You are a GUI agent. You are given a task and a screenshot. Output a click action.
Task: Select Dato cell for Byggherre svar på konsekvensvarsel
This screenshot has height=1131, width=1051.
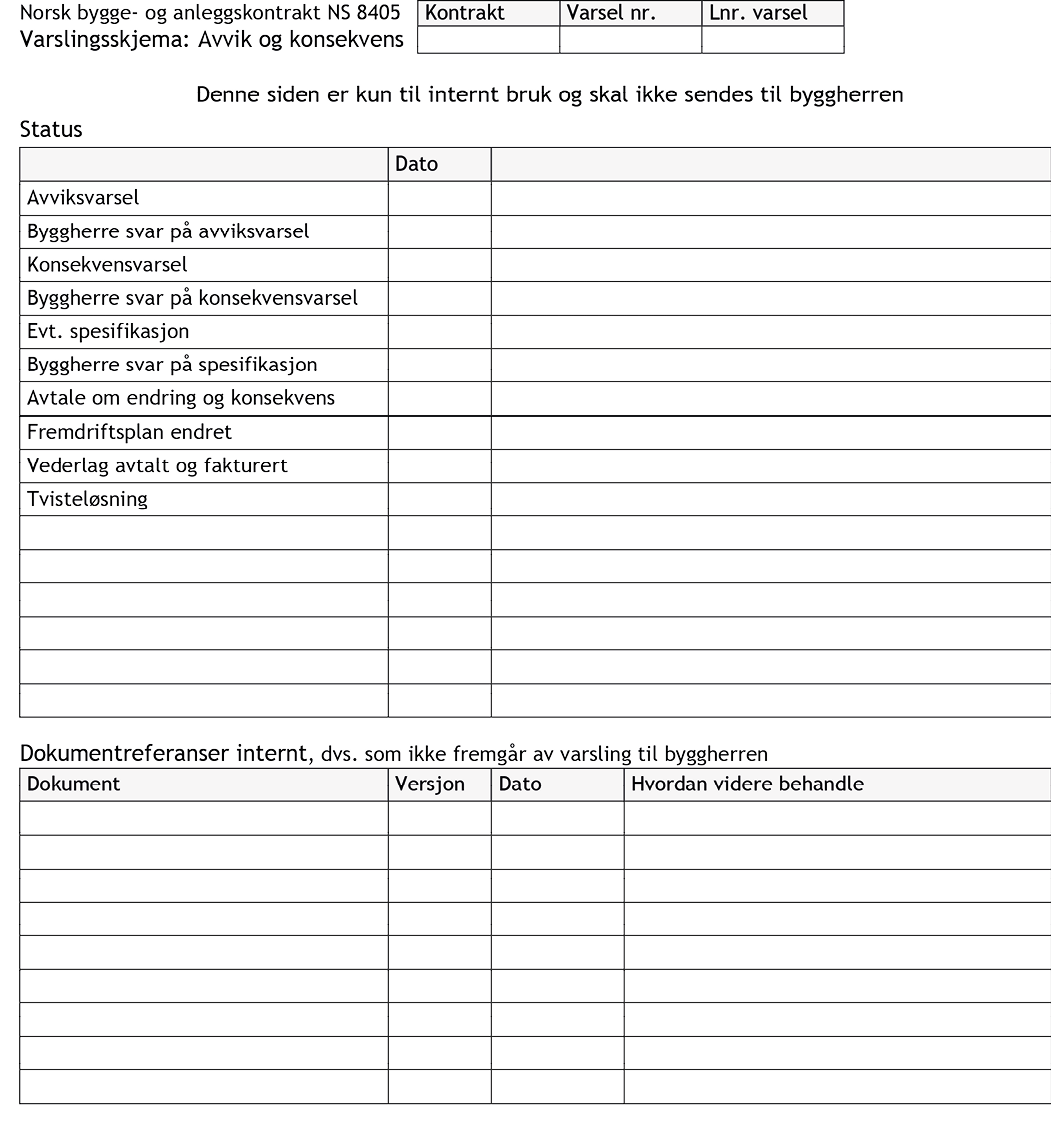click(x=439, y=298)
